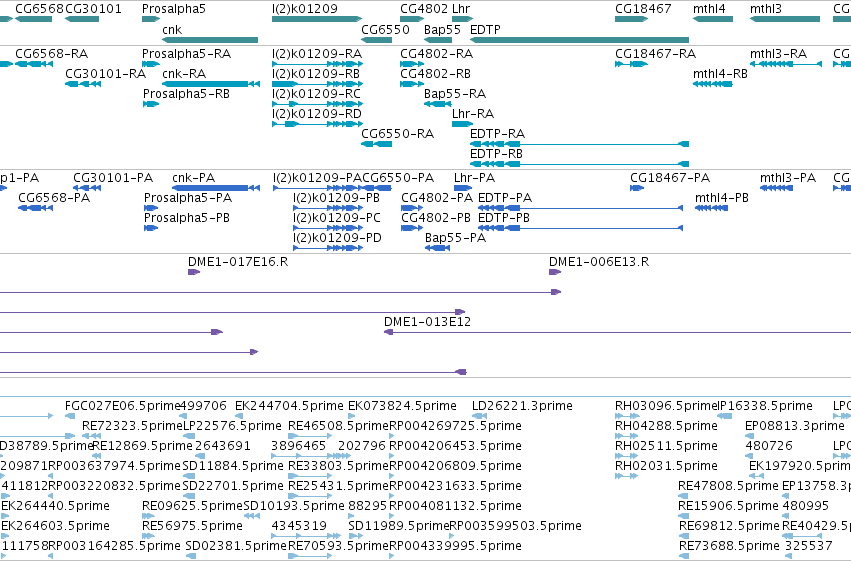Select the EDTP-RA transcript line

pos(580,144)
